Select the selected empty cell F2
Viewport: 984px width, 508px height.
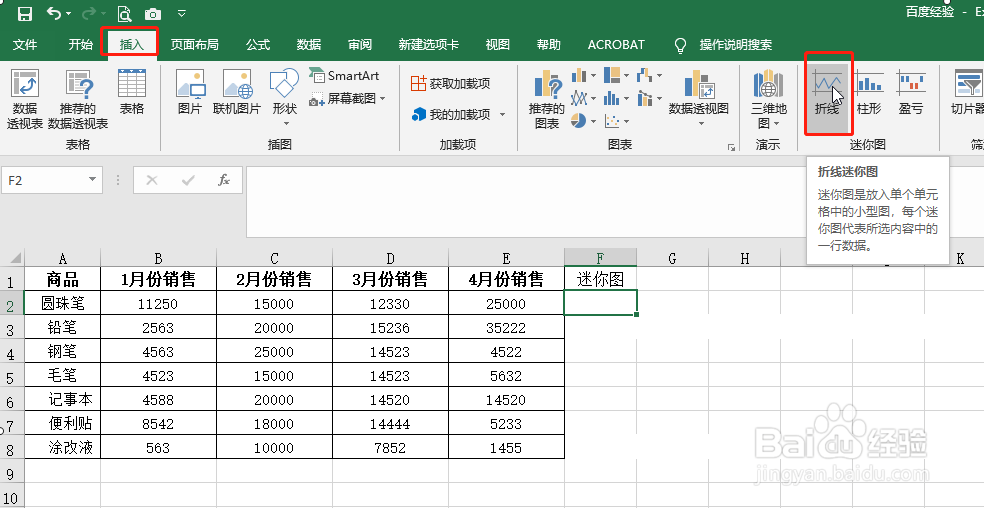[x=601, y=302]
